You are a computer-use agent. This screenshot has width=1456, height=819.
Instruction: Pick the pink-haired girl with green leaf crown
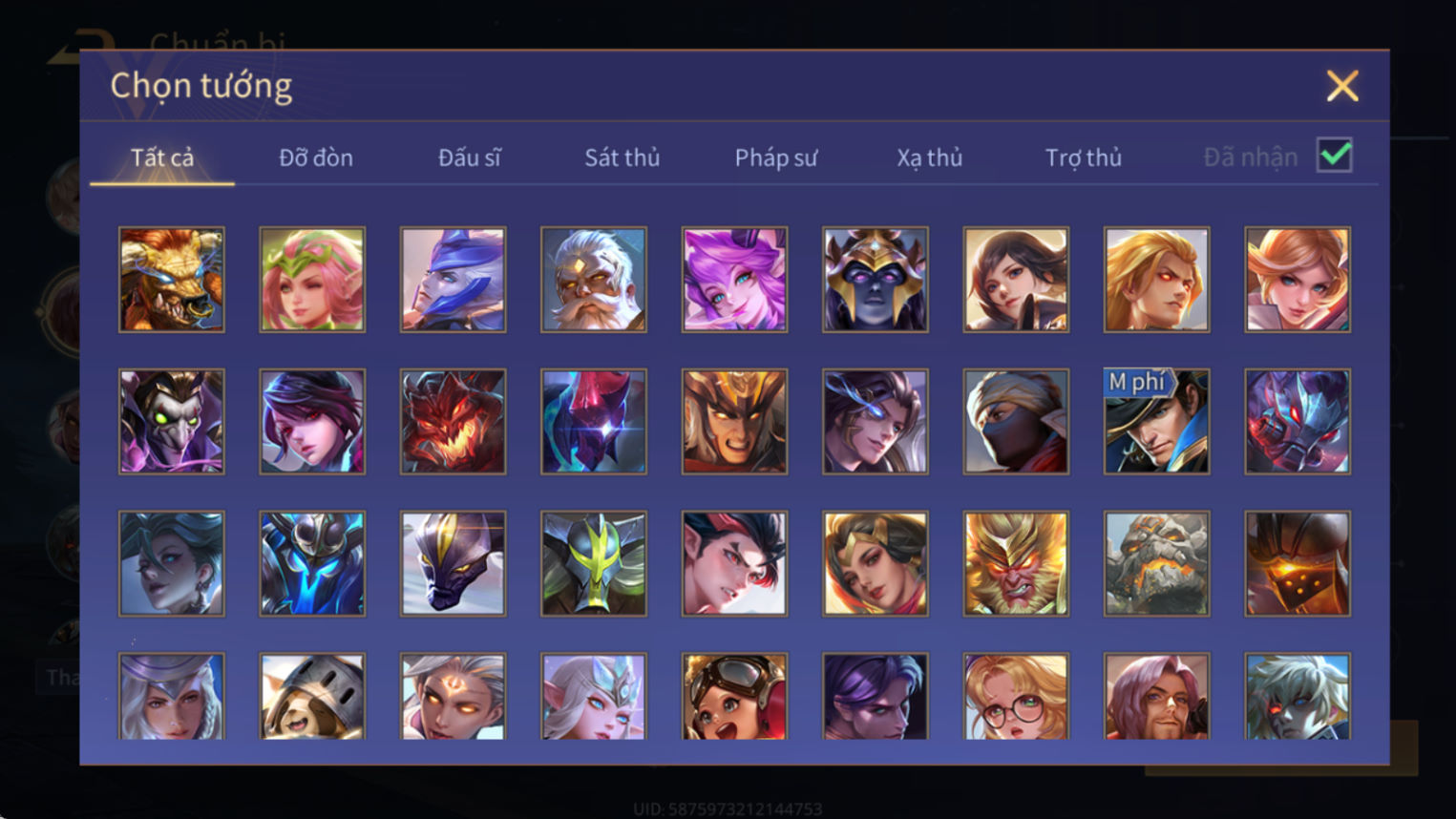(x=312, y=280)
